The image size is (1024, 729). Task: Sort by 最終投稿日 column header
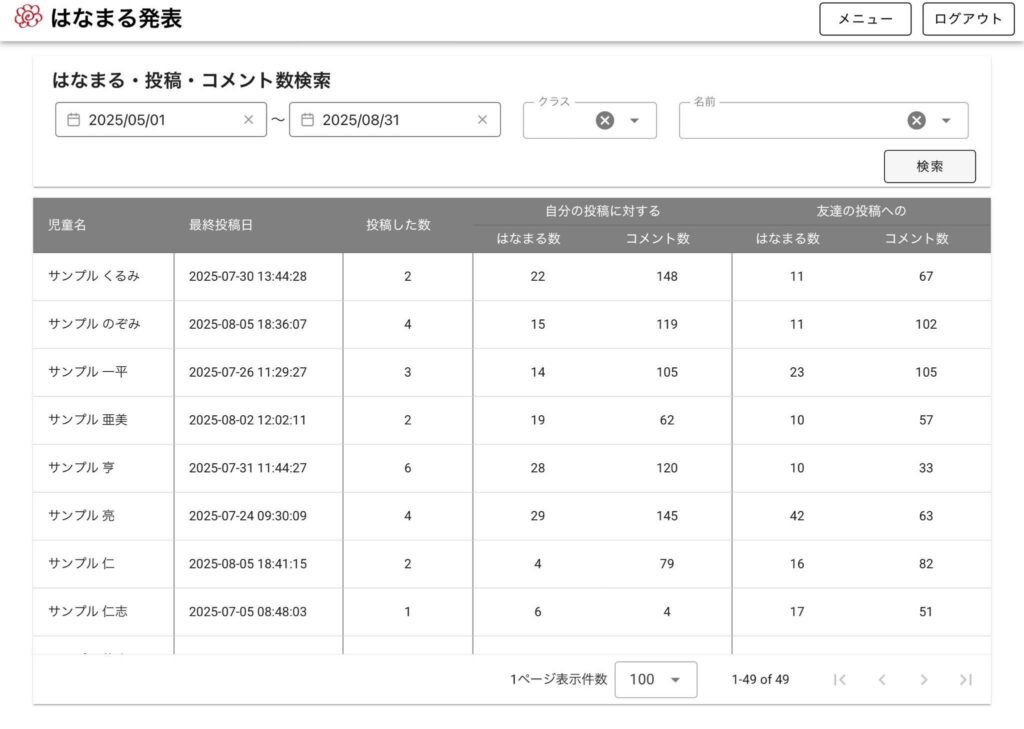221,225
